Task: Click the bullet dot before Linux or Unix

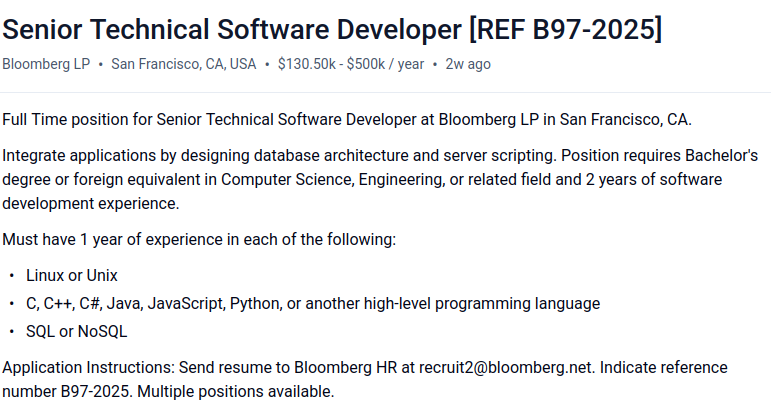Action: pos(12,276)
